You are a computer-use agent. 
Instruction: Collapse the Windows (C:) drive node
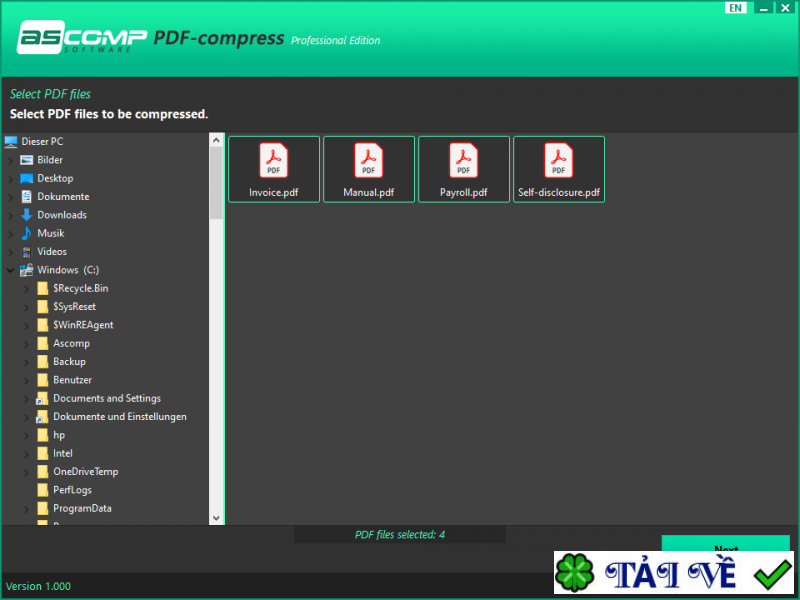tap(9, 269)
